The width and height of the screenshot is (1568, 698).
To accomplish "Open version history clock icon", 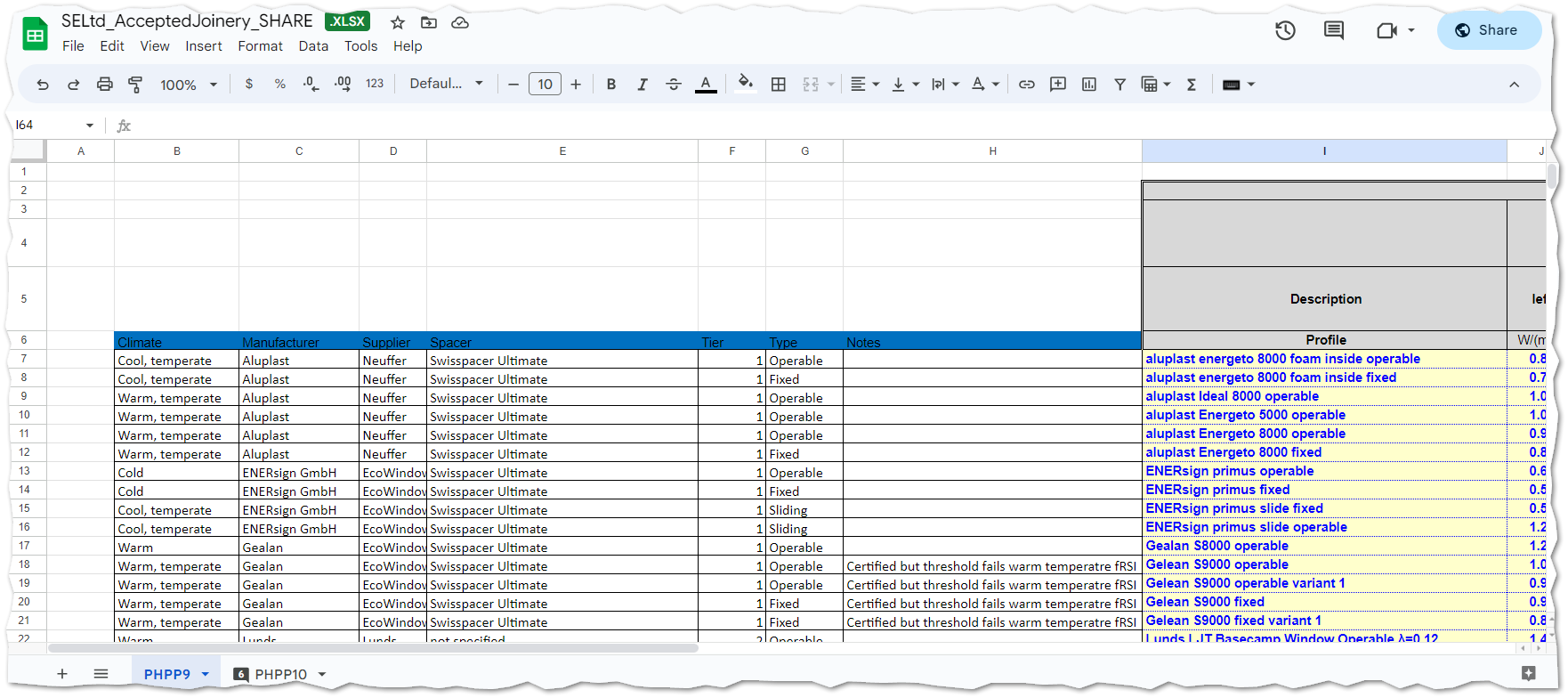I will pos(1285,31).
